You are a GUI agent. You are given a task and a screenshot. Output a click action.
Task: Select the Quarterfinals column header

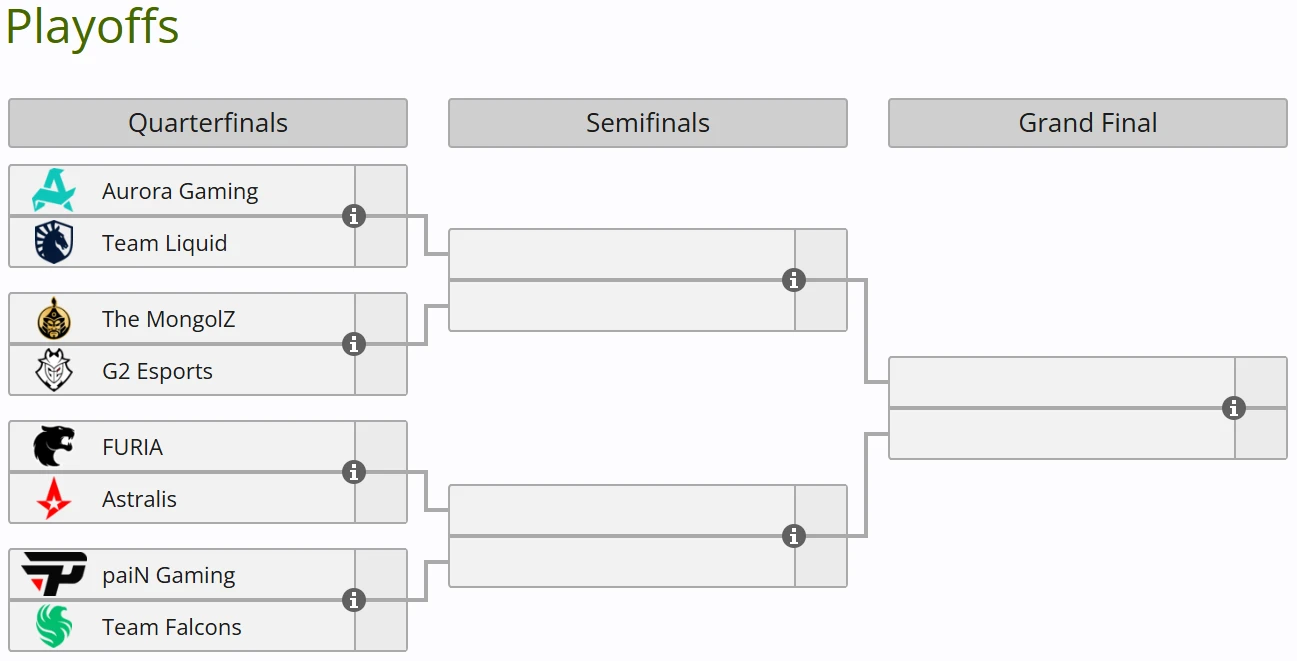pos(208,123)
